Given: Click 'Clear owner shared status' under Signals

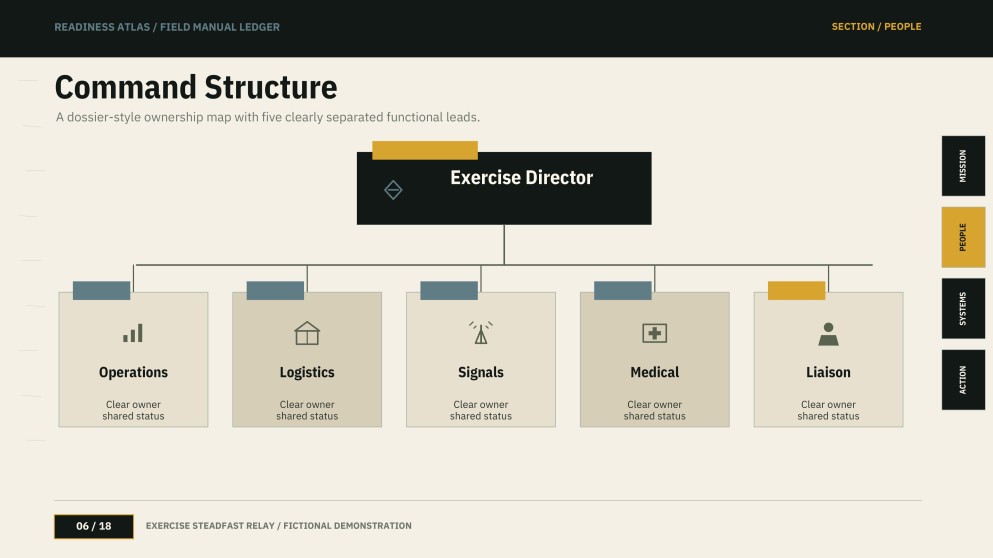Looking at the screenshot, I should tap(481, 410).
